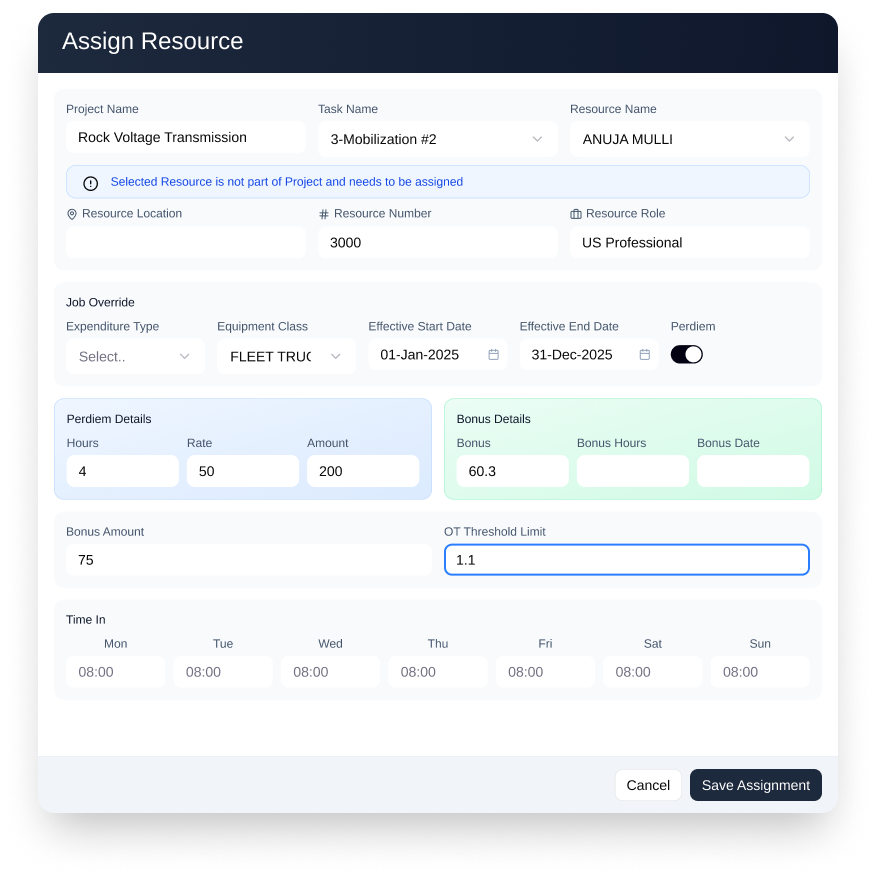Click the Resource Role briefcase icon
Image resolution: width=876 pixels, height=876 pixels.
[576, 214]
